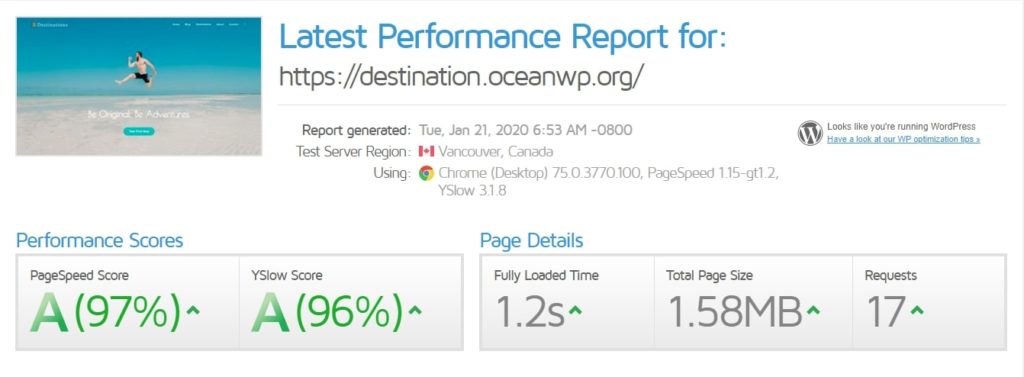
Task: Click the Looks like you're running WordPress text
Action: tap(901, 127)
